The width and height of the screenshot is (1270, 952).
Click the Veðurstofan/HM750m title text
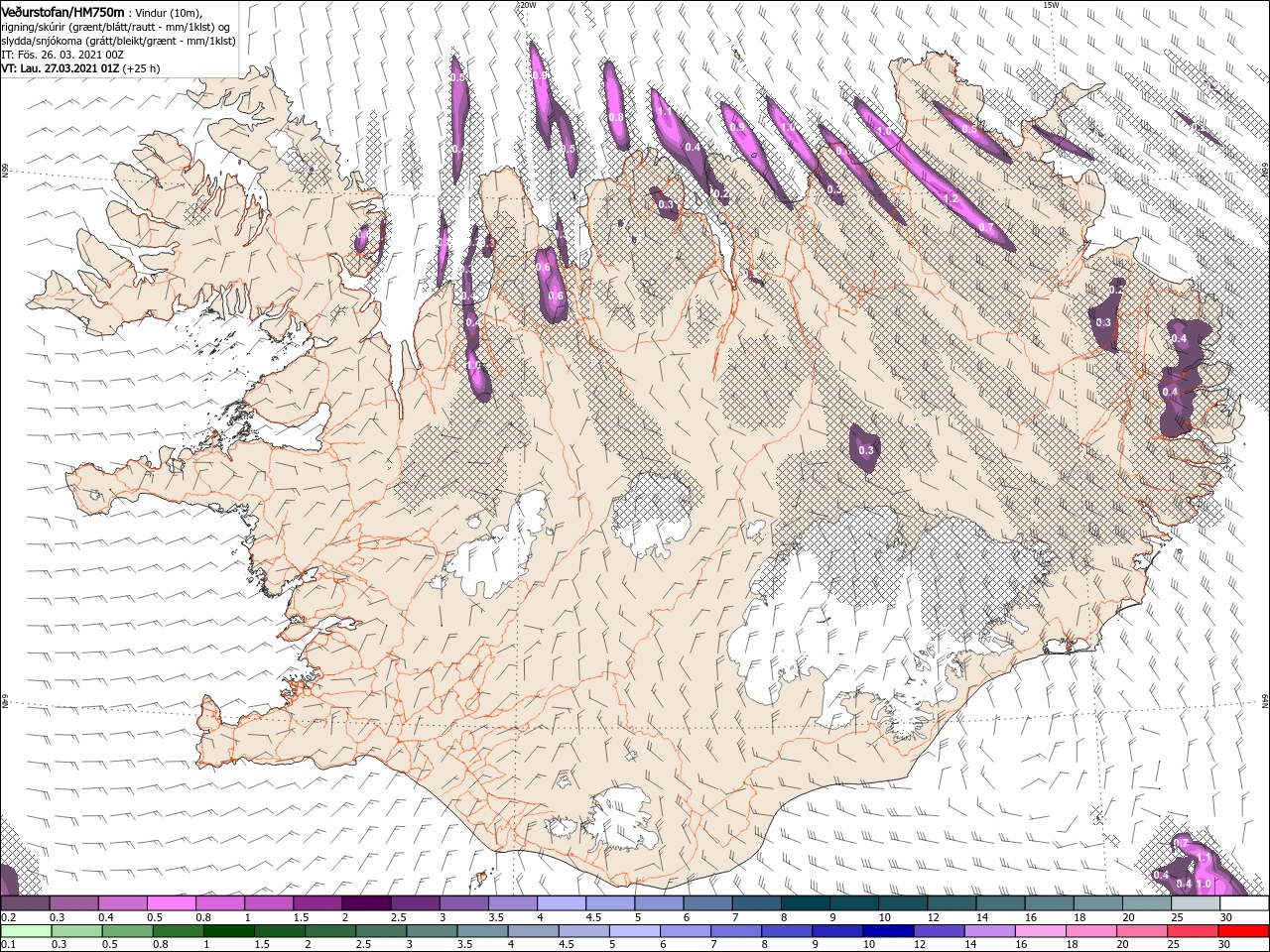(63, 12)
